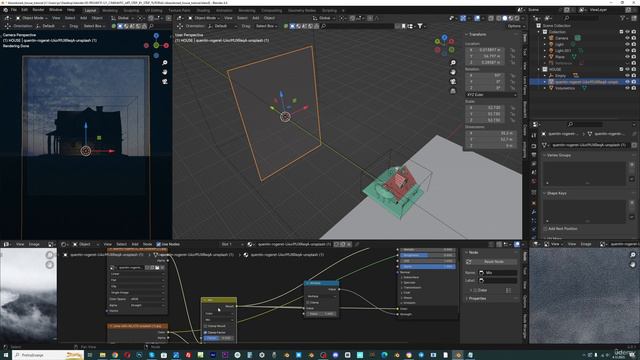The image size is (640, 360).
Task: Open the Global transform orientation dropdown in main viewport
Action: click(324, 18)
